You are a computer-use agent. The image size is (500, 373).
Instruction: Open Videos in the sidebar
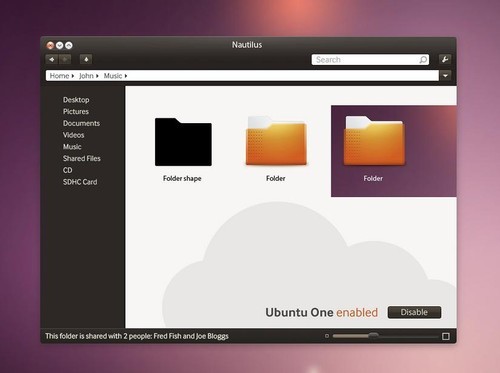pos(73,135)
